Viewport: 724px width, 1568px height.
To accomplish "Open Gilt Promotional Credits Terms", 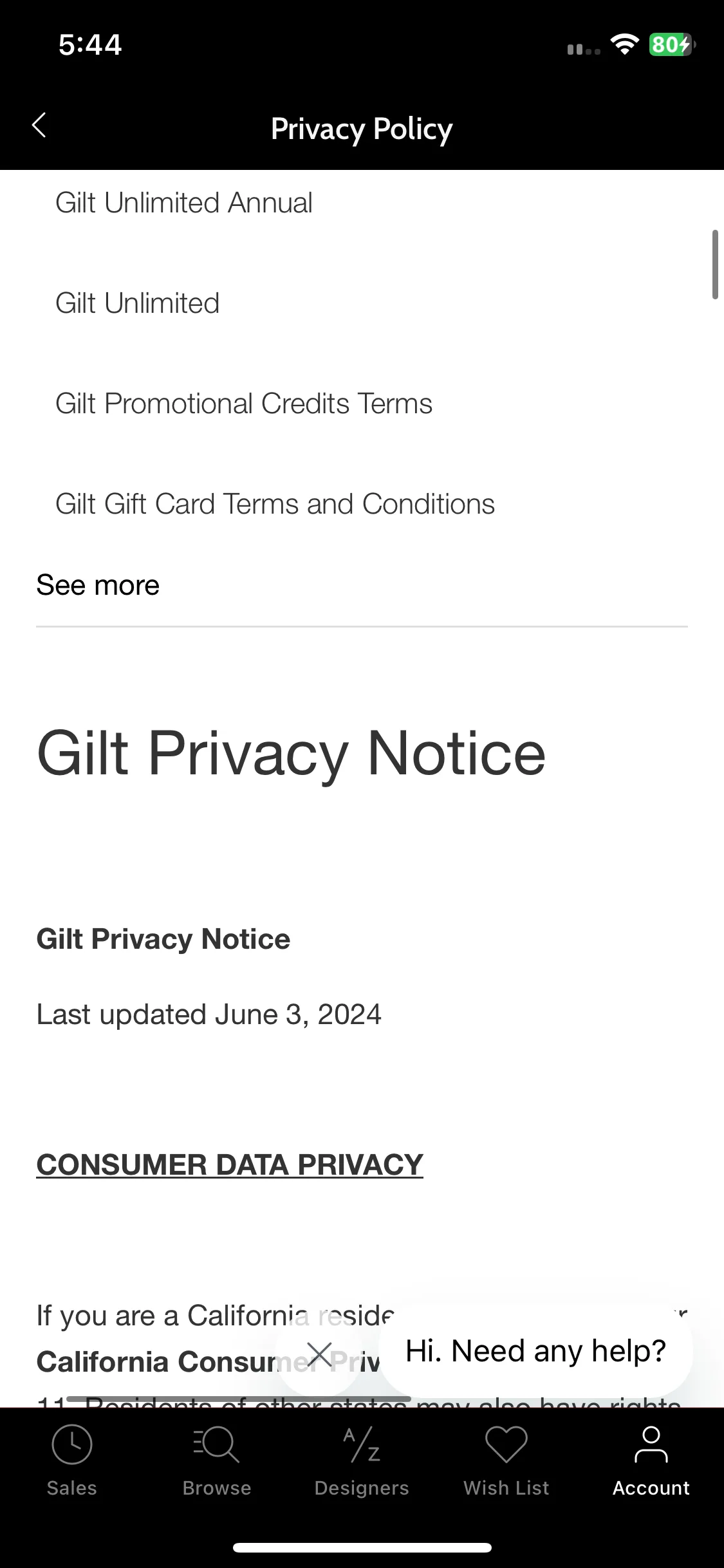I will [x=244, y=404].
